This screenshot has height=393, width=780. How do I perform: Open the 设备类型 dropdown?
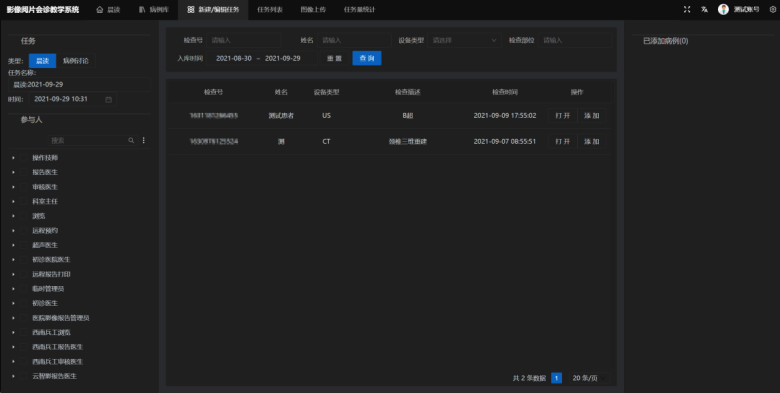click(464, 40)
